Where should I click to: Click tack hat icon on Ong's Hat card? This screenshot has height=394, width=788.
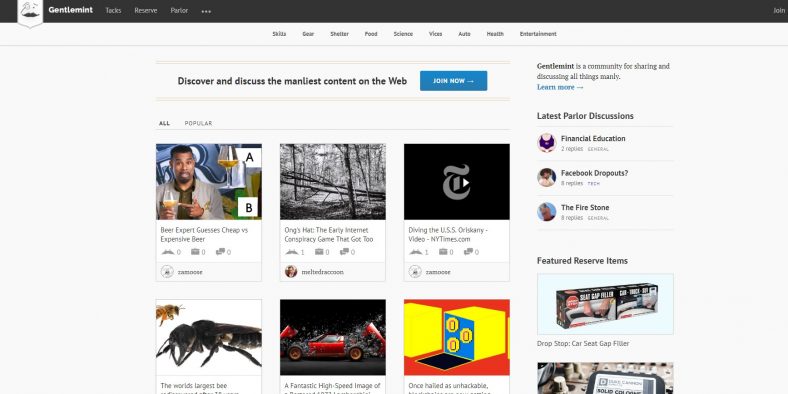pos(291,252)
